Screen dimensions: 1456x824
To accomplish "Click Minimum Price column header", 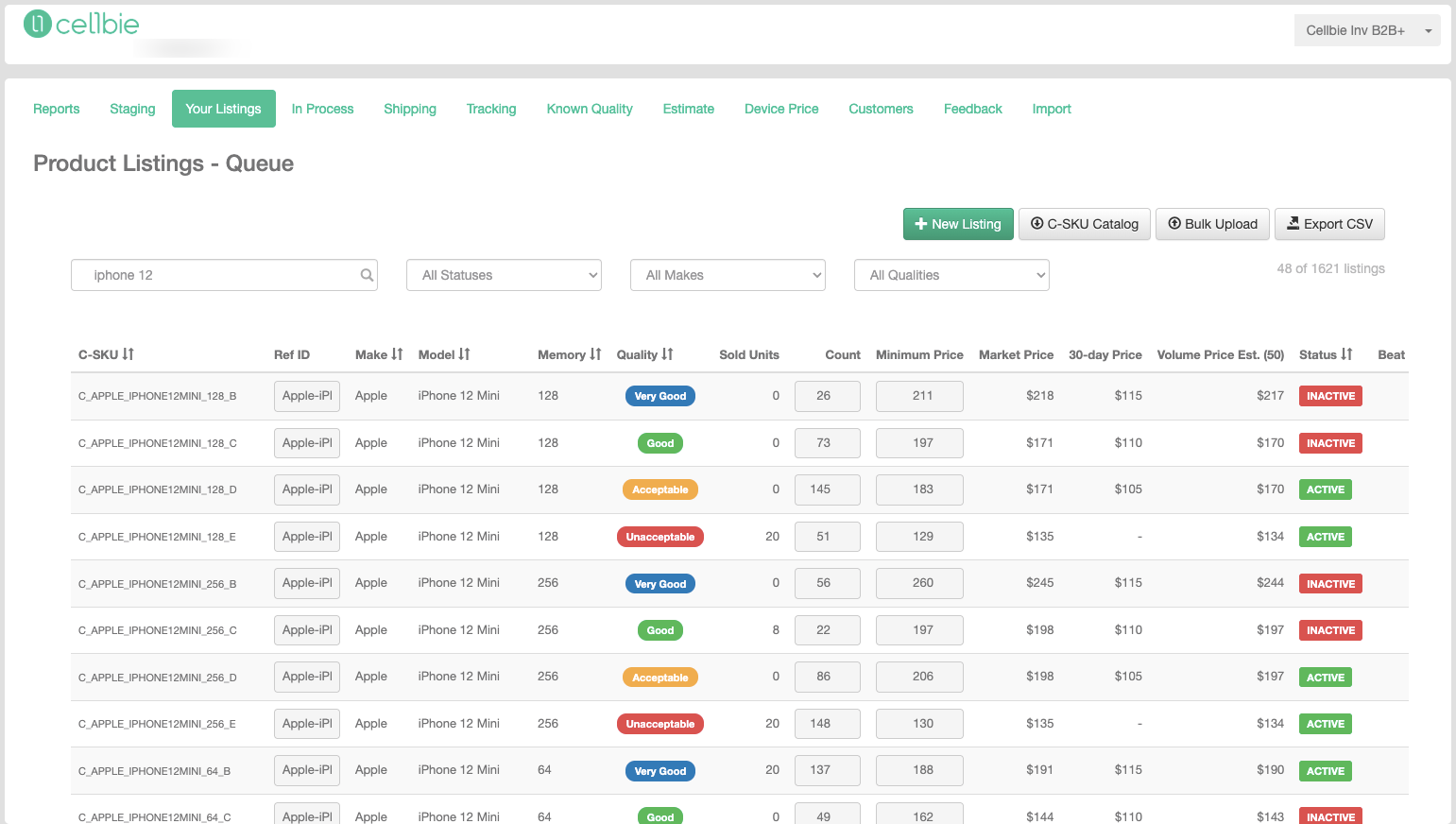I will [x=919, y=355].
